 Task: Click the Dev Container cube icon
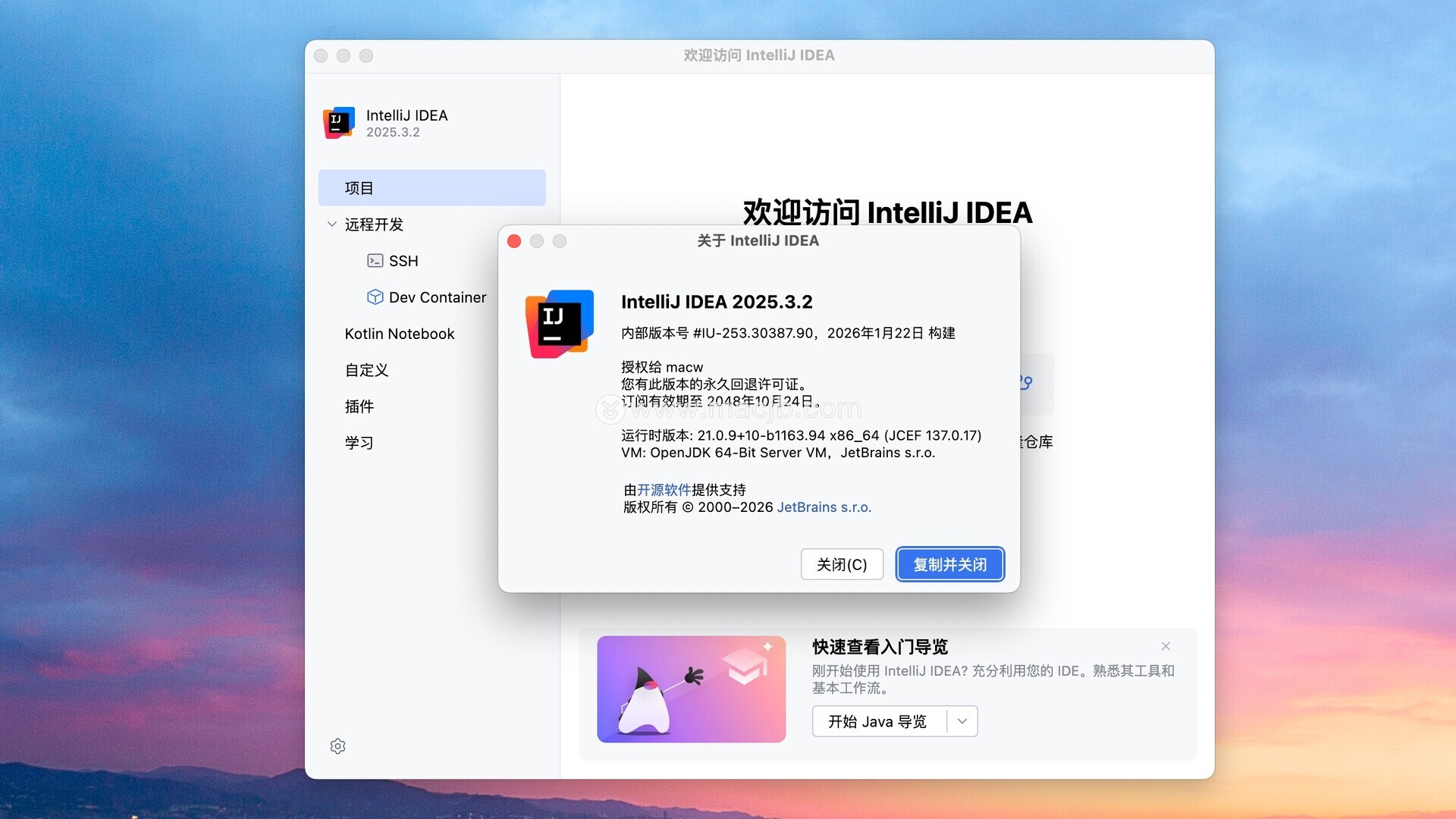pyautogui.click(x=375, y=297)
